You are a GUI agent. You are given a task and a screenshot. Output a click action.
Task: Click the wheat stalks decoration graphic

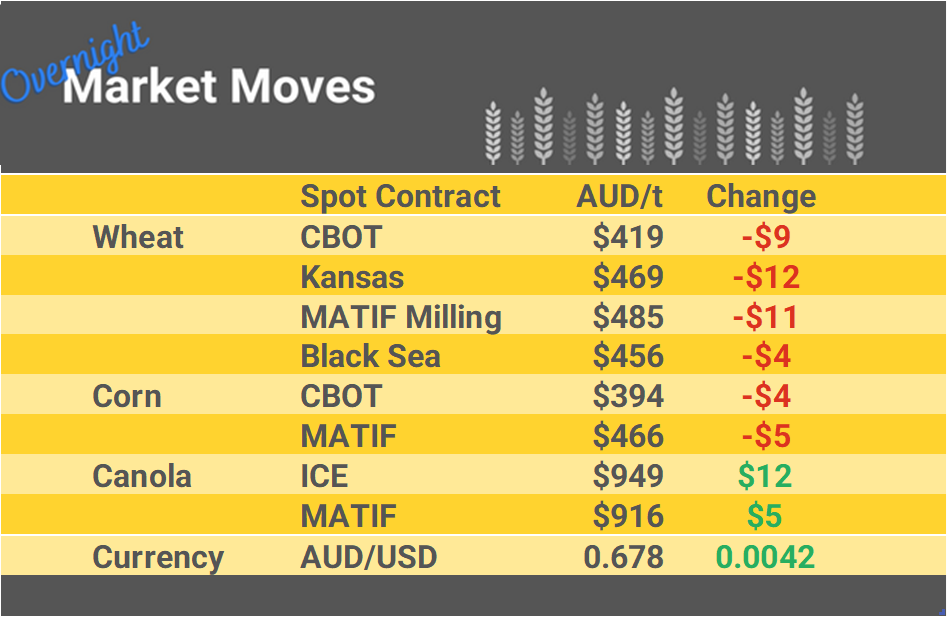[x=673, y=127]
